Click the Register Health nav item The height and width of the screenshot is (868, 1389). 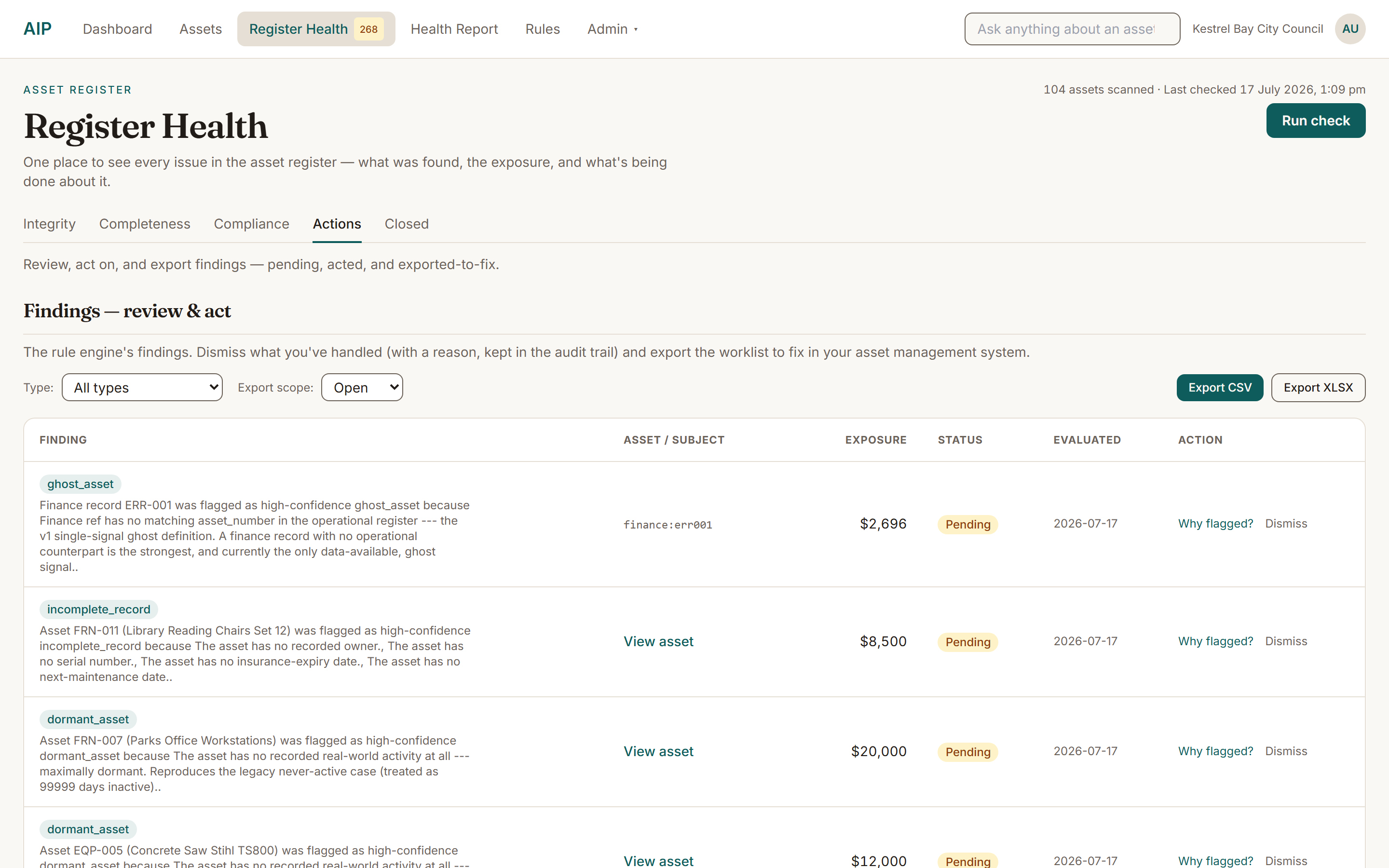(316, 29)
